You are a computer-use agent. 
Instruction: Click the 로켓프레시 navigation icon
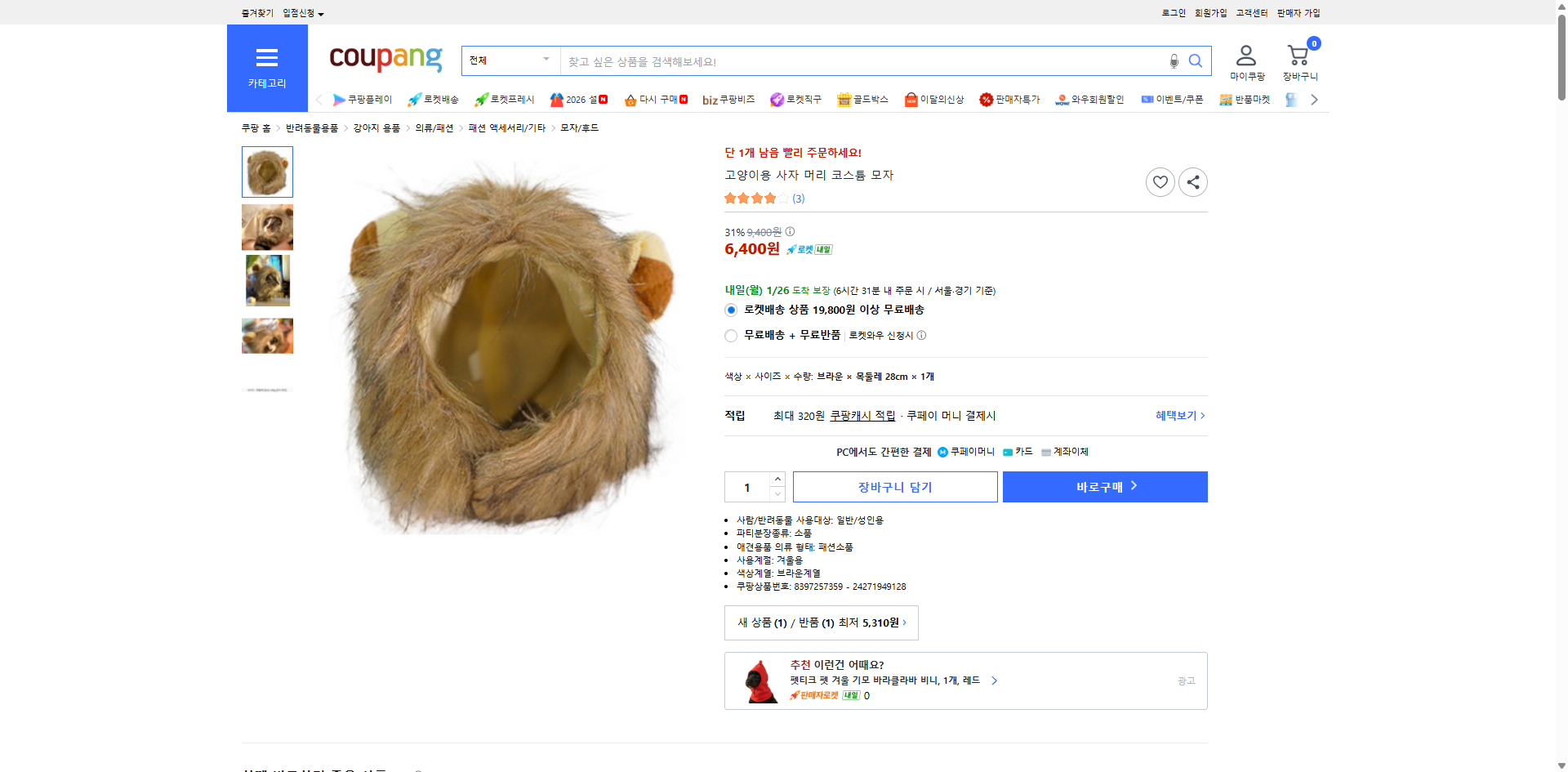pyautogui.click(x=482, y=99)
